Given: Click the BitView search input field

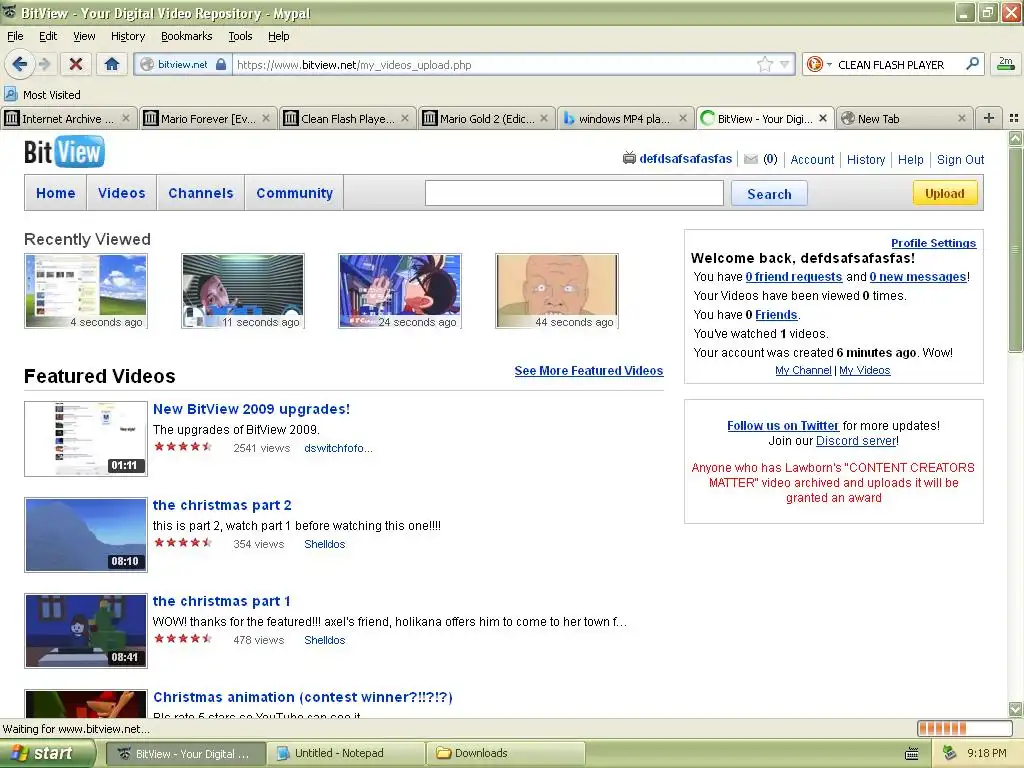Looking at the screenshot, I should [x=574, y=193].
